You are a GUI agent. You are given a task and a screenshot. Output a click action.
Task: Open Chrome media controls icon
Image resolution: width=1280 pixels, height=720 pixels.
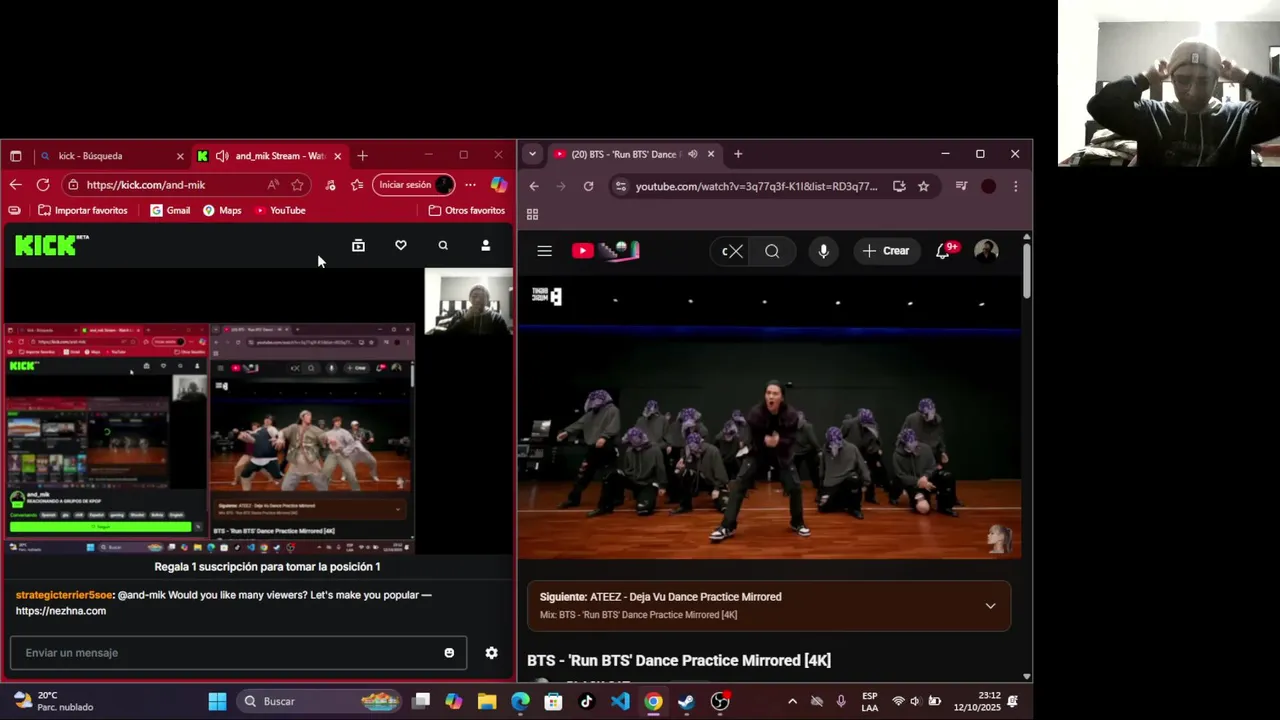click(961, 186)
